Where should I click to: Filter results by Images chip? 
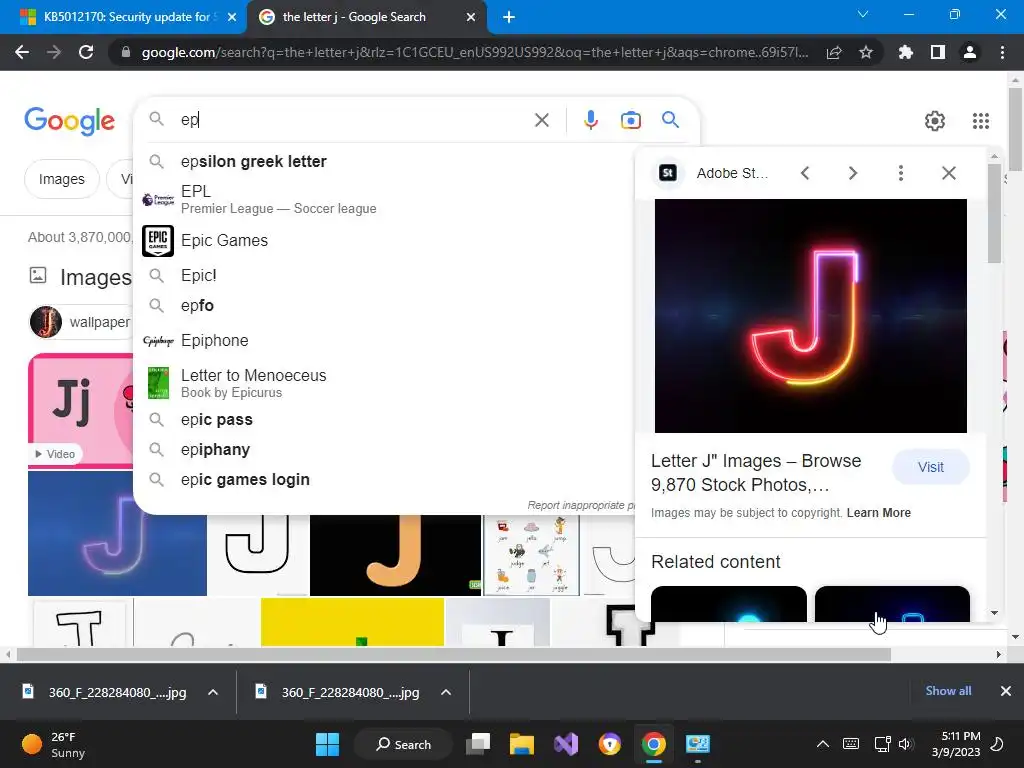[x=61, y=179]
